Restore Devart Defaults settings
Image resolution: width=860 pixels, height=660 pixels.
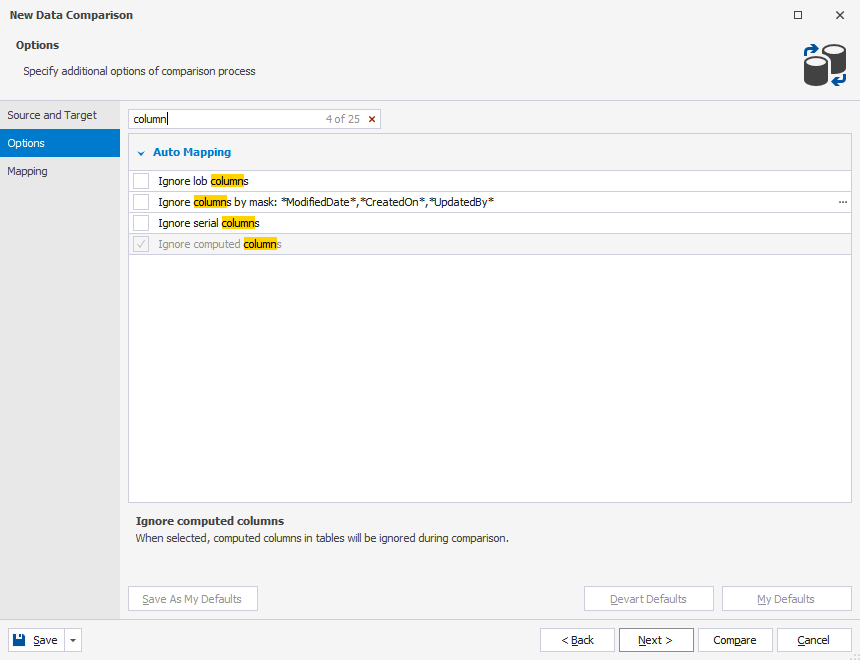coord(648,598)
